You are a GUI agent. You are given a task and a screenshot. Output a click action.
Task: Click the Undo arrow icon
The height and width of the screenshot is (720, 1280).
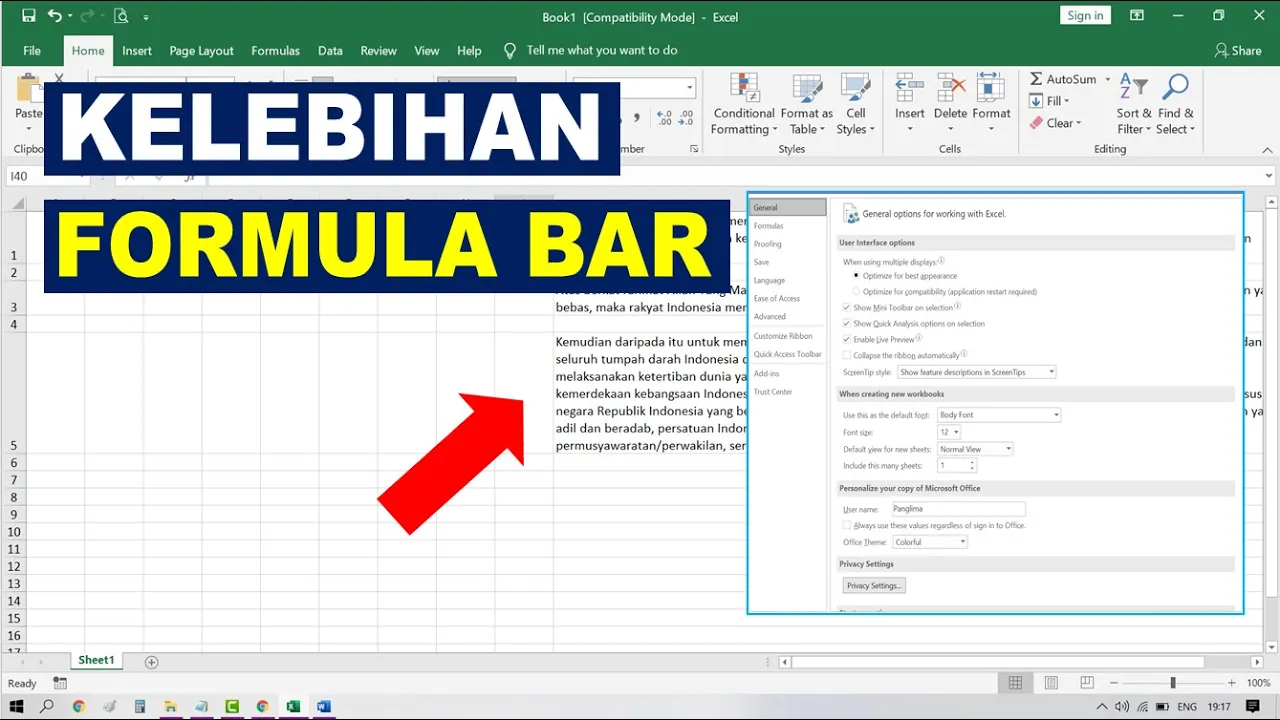coord(54,16)
